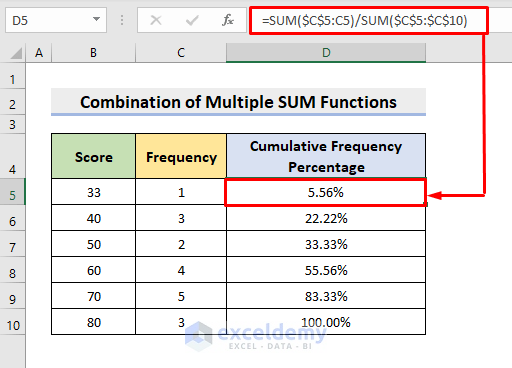Select the cell showing 33.33%
The height and width of the screenshot is (368, 512).
pos(326,244)
